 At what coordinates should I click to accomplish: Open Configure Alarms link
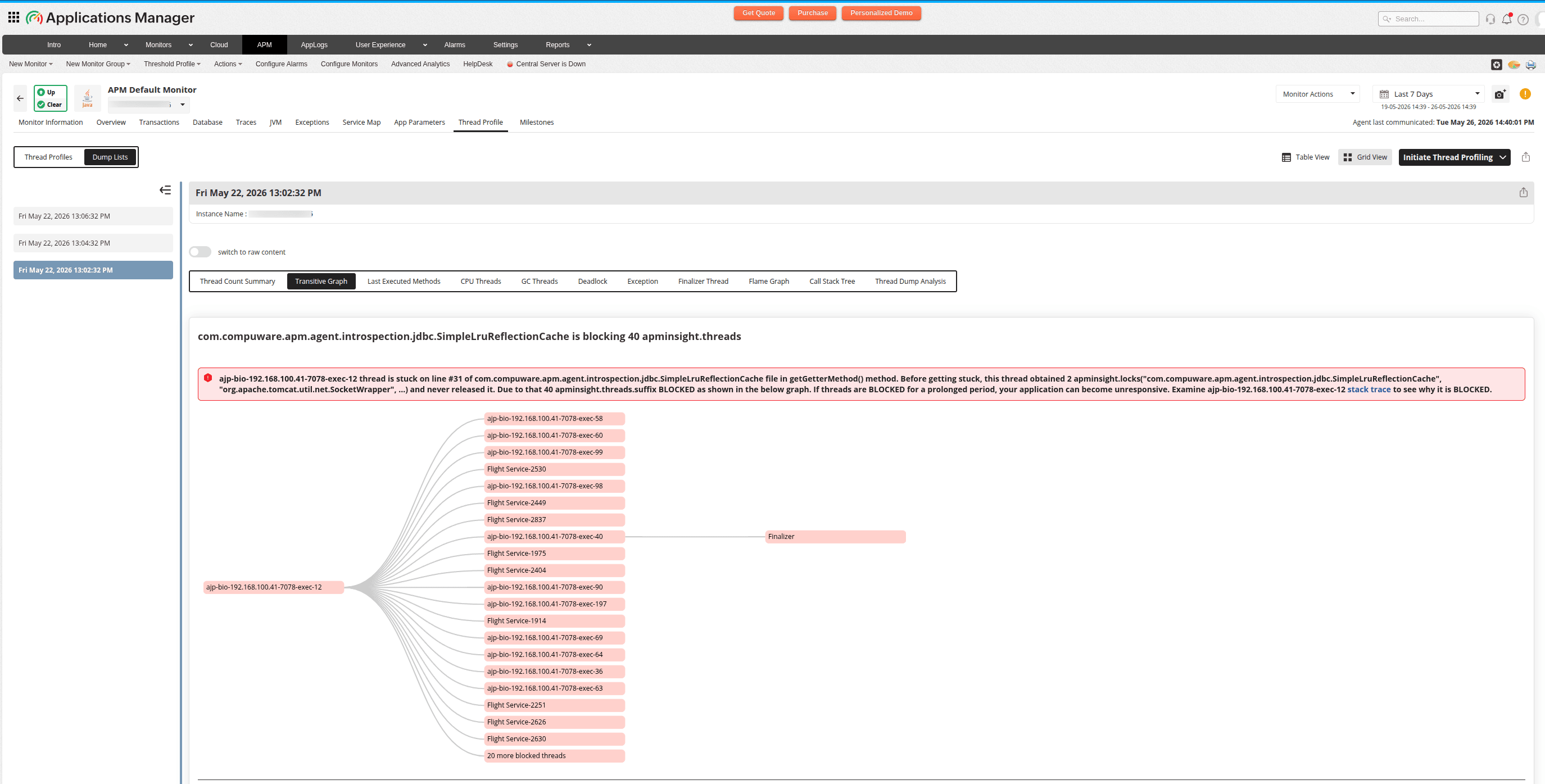tap(281, 64)
